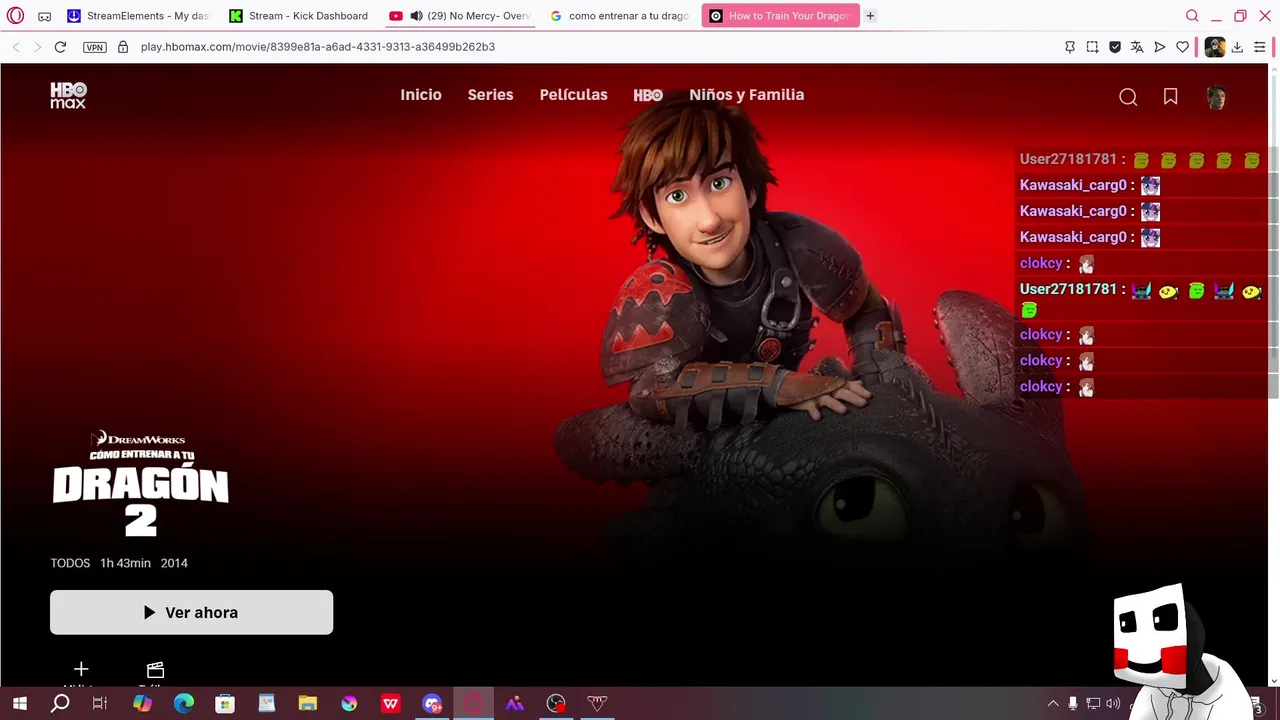
Task: Open the Series section
Action: pyautogui.click(x=490, y=95)
